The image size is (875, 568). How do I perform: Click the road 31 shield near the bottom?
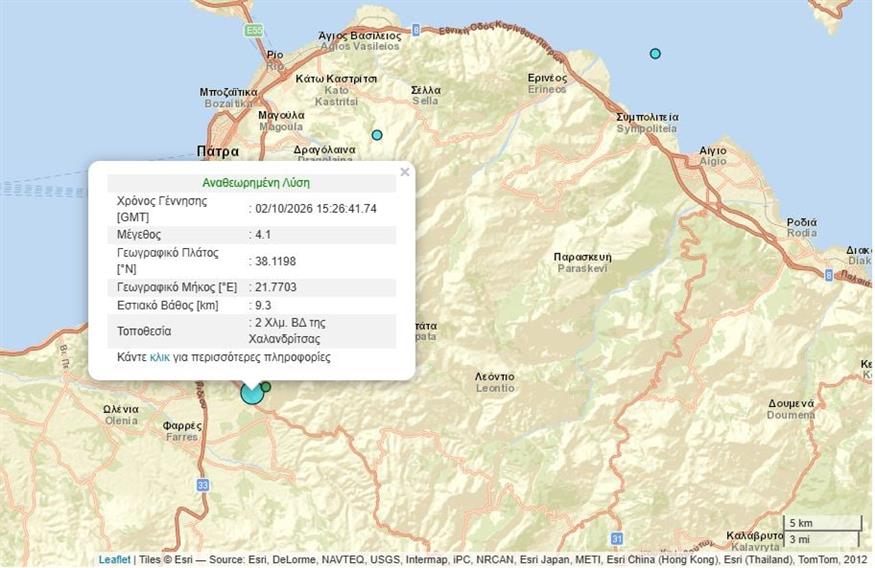616,538
